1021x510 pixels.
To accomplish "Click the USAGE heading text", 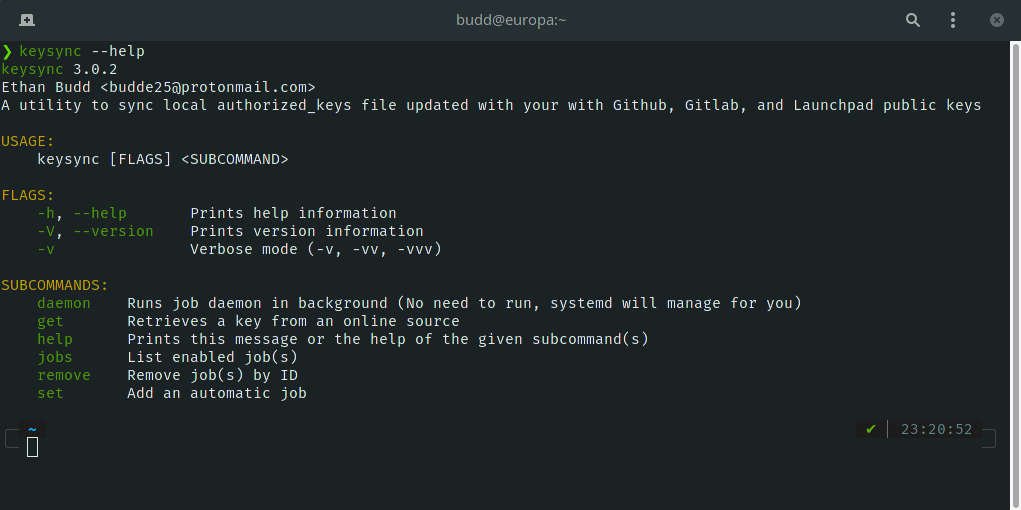I will (27, 141).
